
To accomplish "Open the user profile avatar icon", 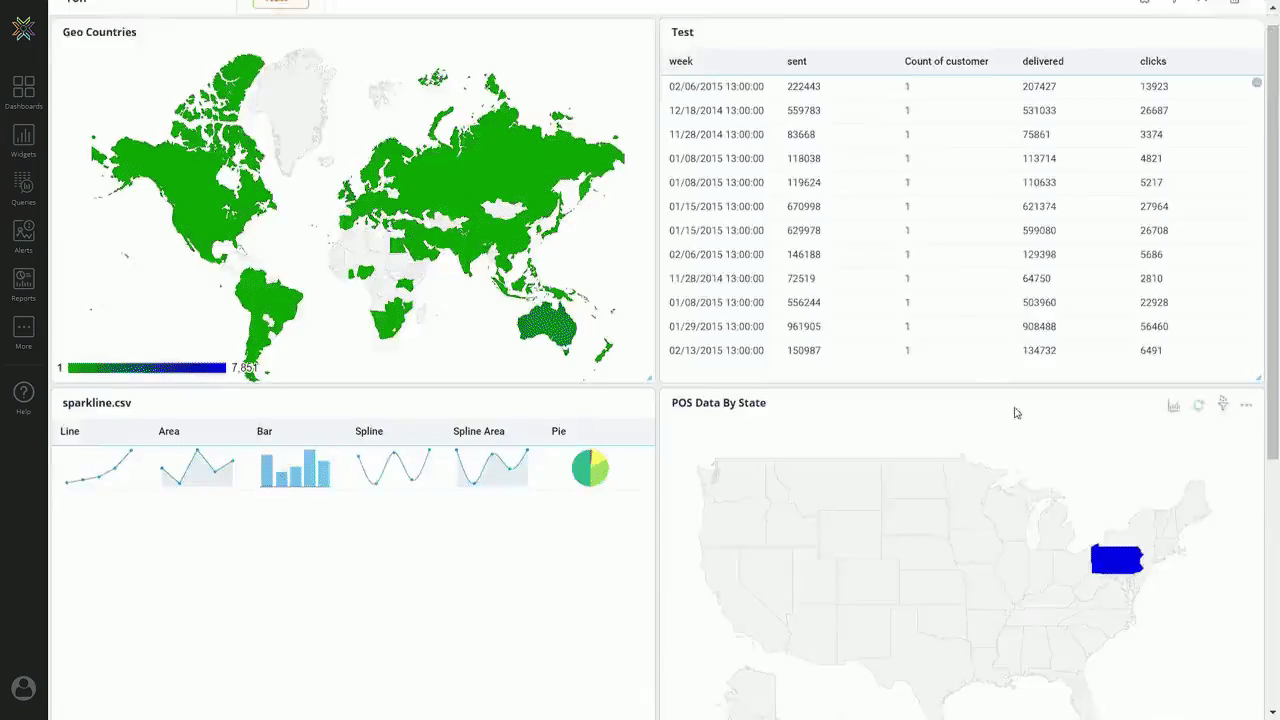I will (x=23, y=688).
